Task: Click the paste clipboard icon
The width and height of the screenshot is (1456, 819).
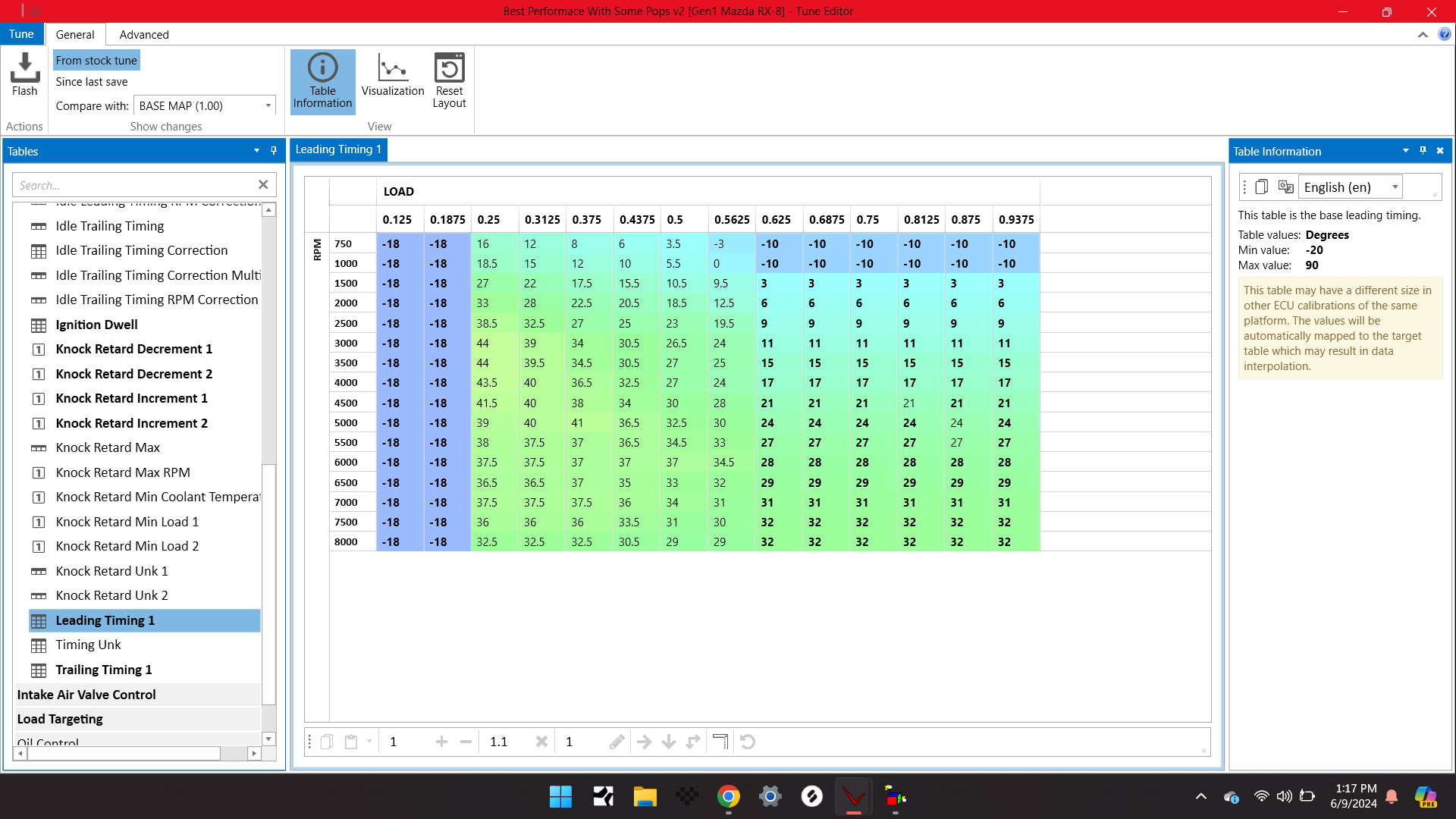Action: click(x=351, y=742)
